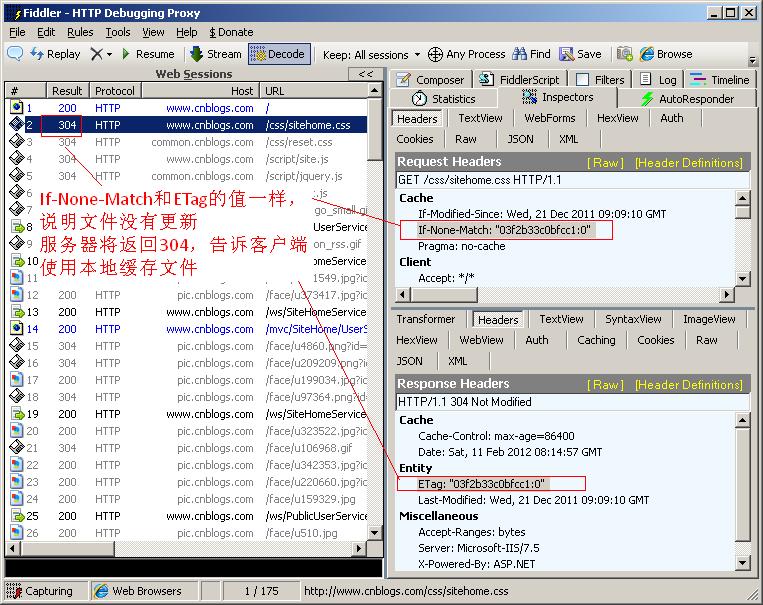Click the Resume play icon
This screenshot has height=605, width=763.
point(125,54)
